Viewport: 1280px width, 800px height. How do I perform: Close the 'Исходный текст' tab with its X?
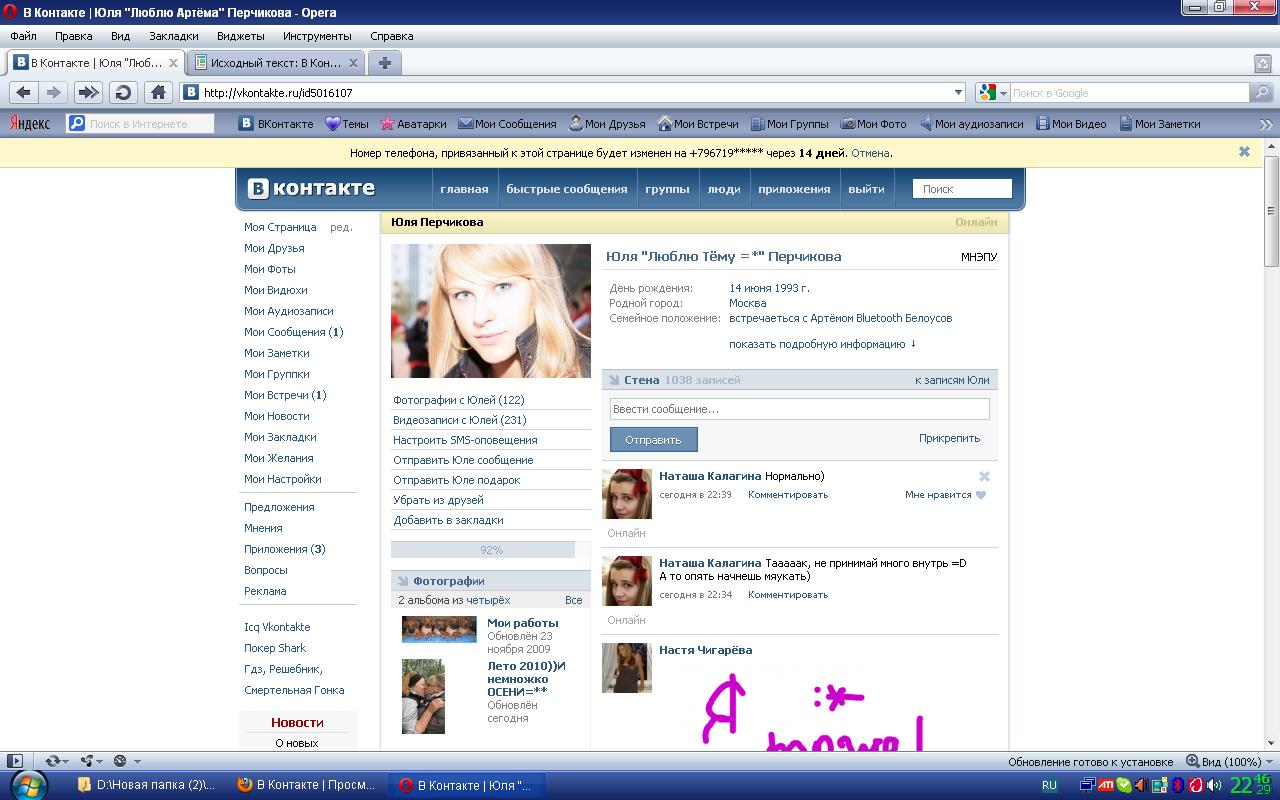pos(353,63)
